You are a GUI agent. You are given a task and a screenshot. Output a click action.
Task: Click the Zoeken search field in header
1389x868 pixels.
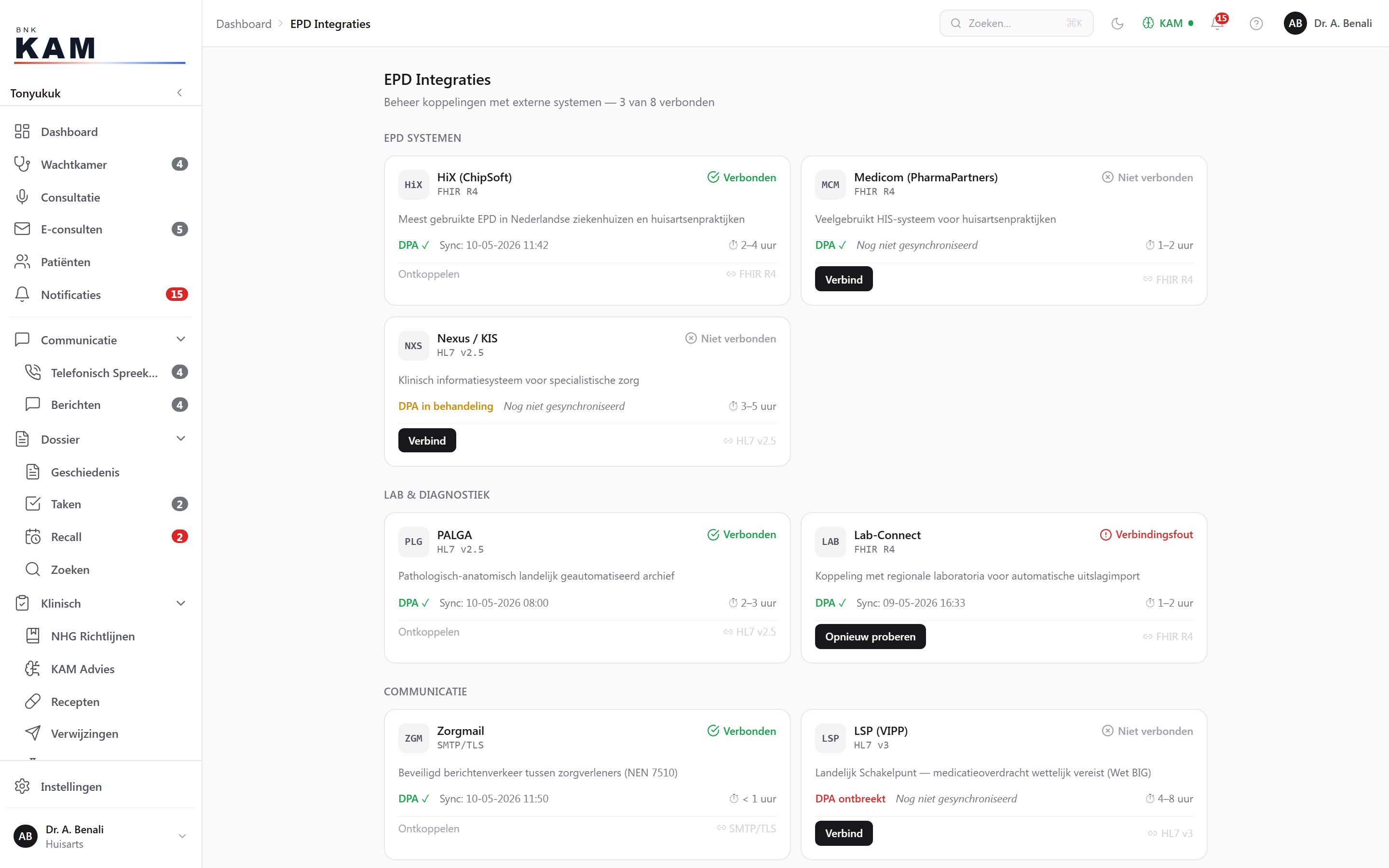click(1016, 24)
